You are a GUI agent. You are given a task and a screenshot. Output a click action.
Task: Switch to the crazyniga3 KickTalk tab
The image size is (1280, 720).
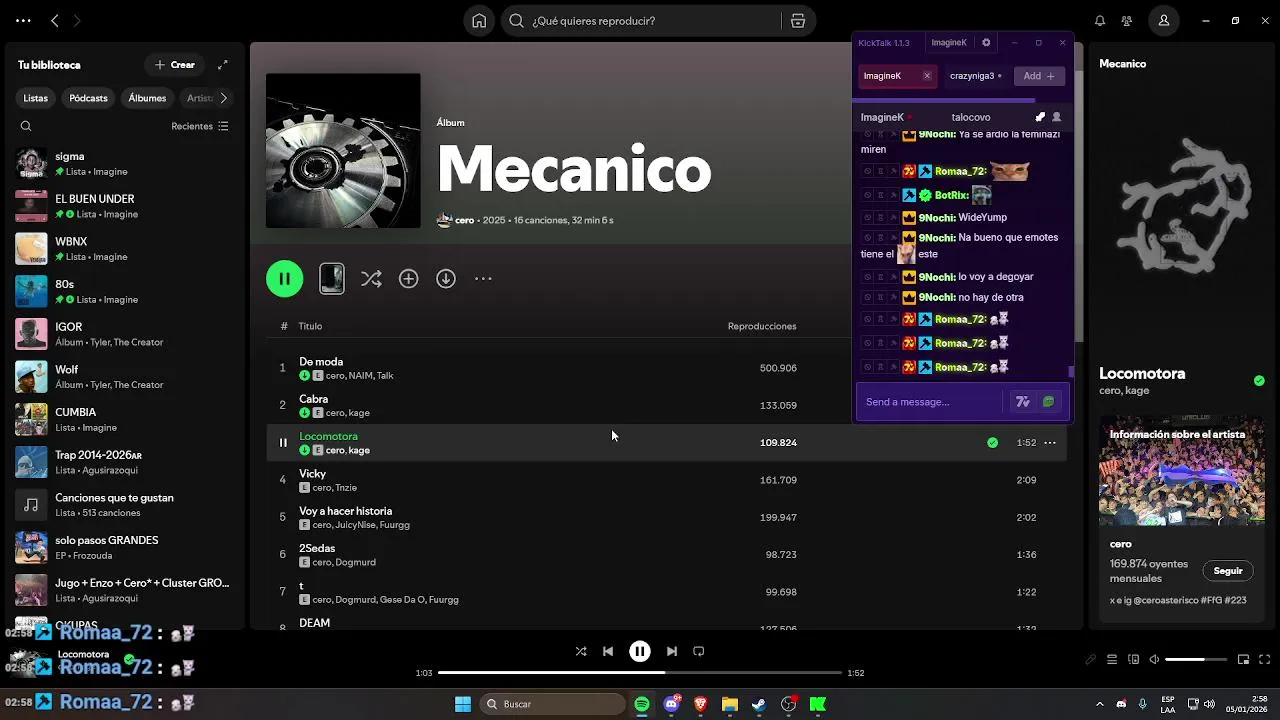[x=976, y=76]
